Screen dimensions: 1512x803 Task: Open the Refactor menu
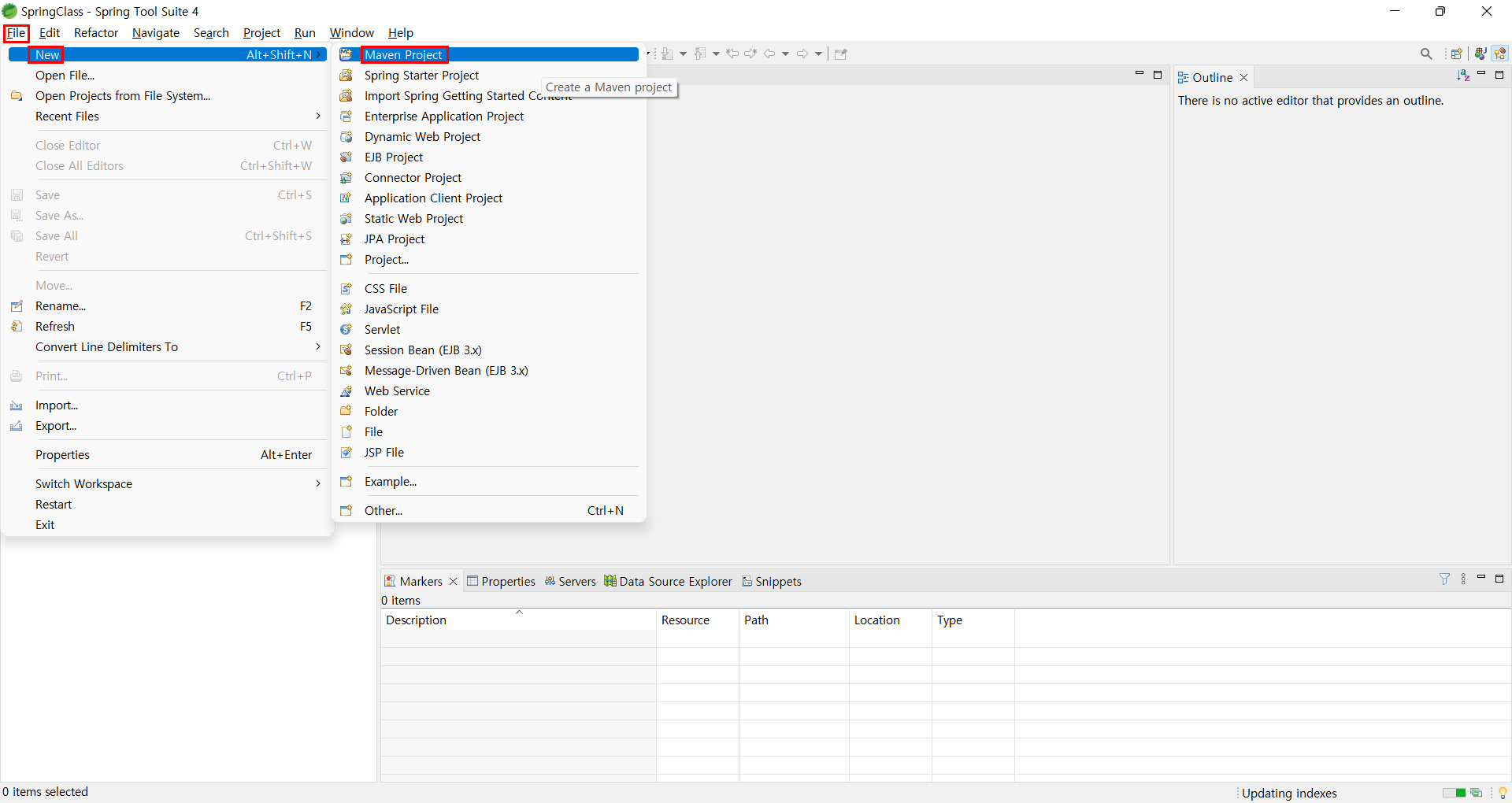pos(96,33)
